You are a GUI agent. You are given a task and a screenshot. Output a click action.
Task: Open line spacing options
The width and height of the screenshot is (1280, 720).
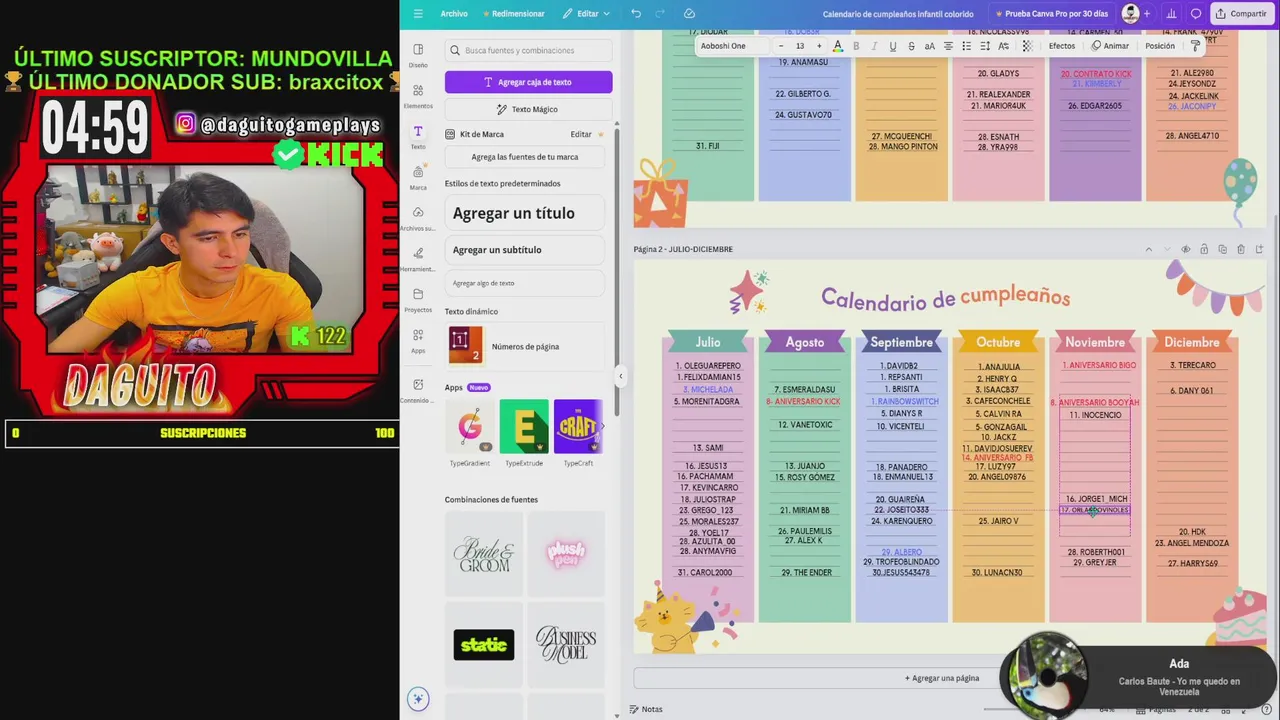[x=985, y=46]
